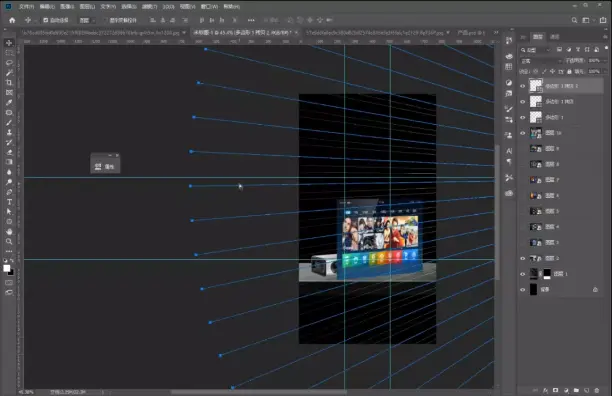Select the Zoom tool
The image size is (612, 396).
click(9, 242)
